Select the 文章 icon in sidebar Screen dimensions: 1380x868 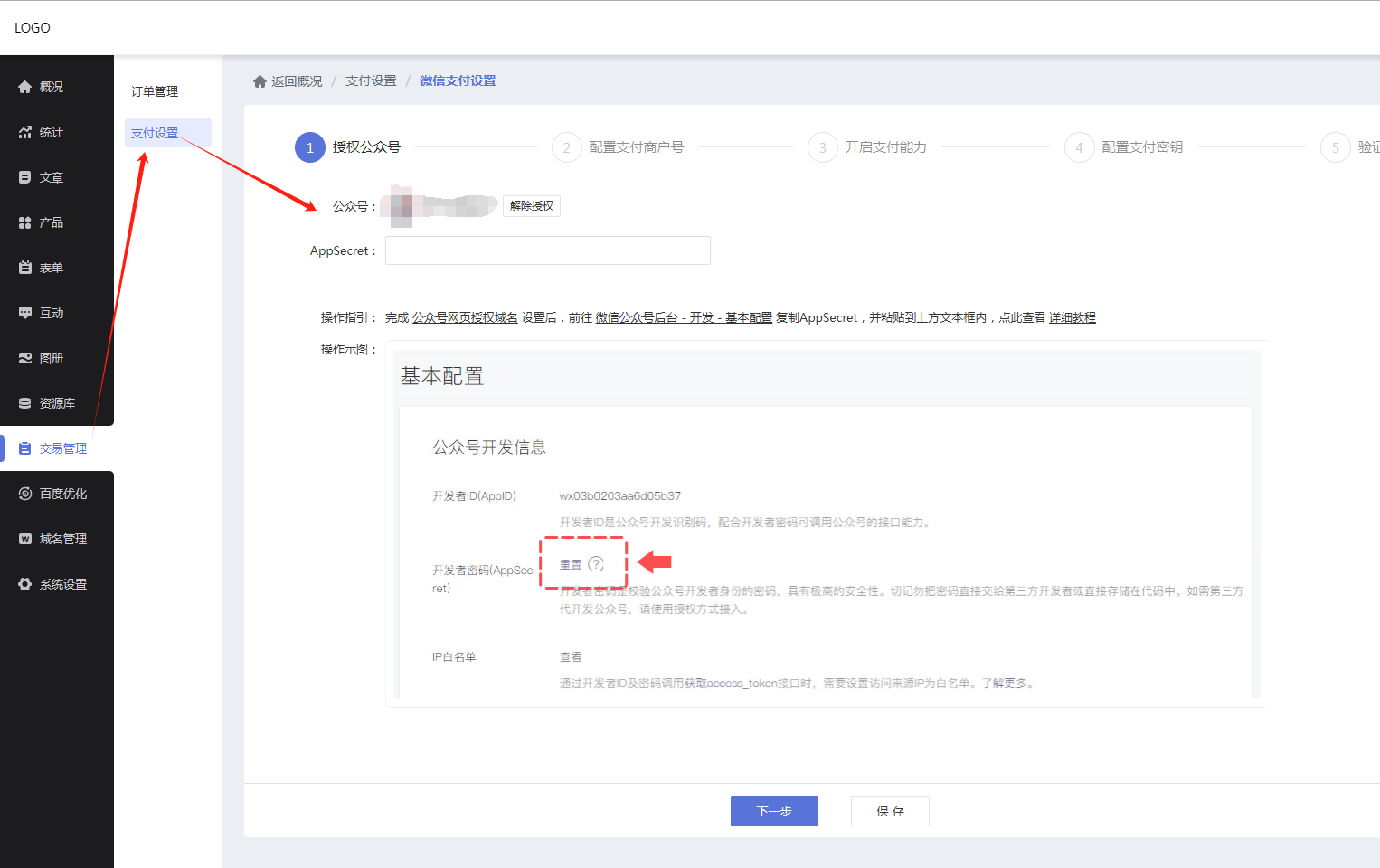point(25,177)
